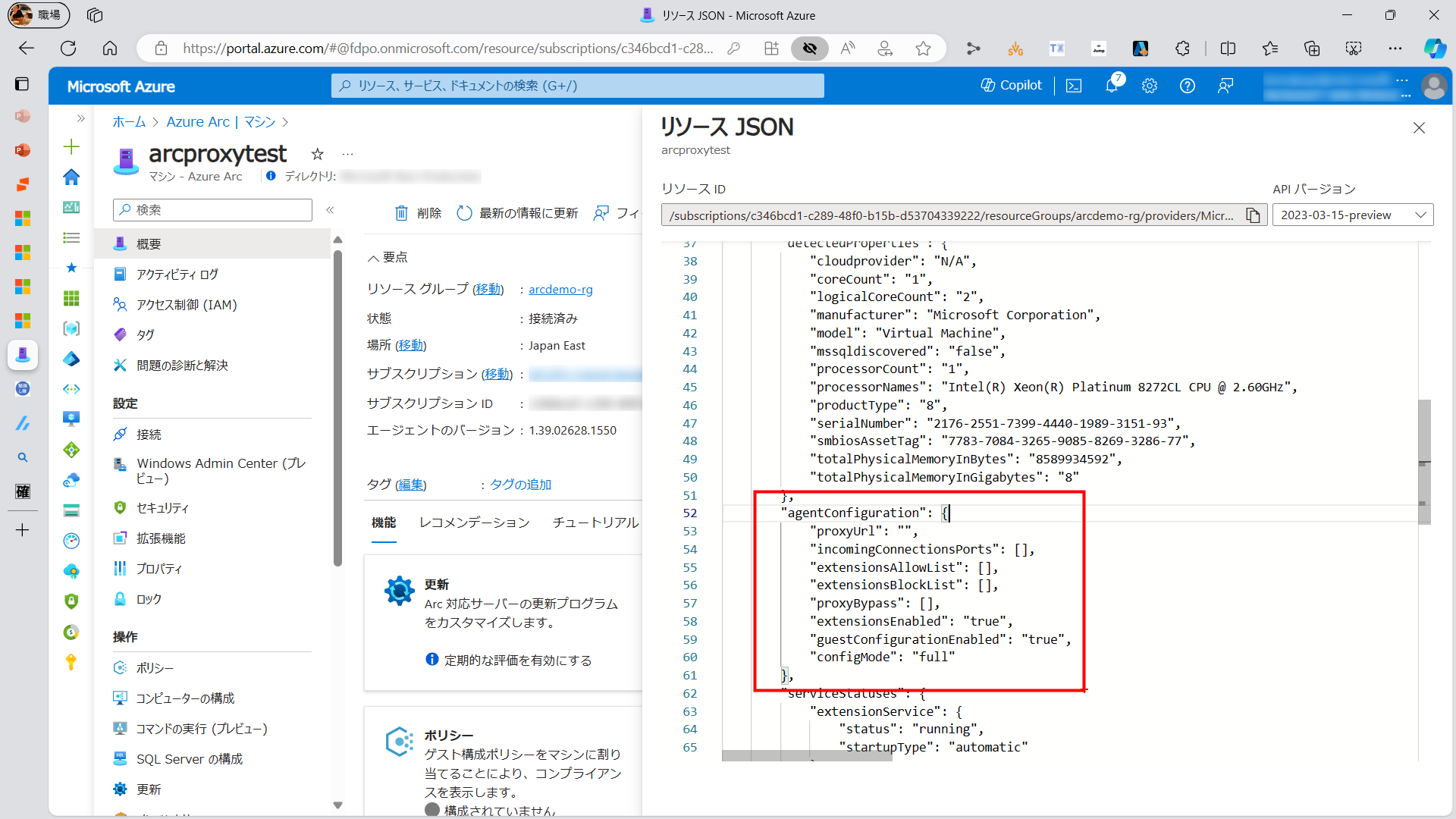Open browser extensions puzzle icon
This screenshot has height=819, width=1456.
click(1182, 49)
